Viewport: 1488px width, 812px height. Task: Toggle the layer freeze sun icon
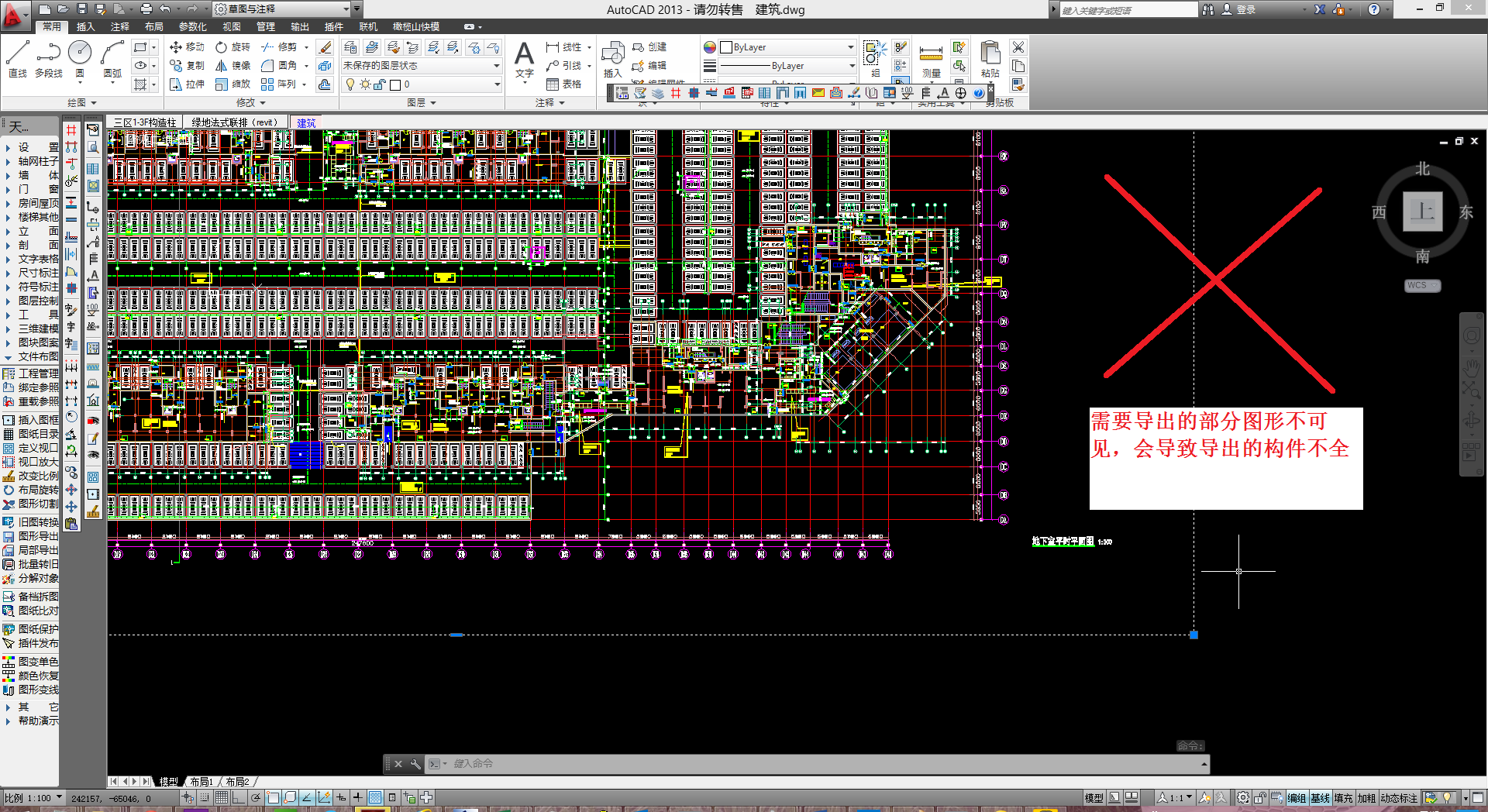coord(365,84)
